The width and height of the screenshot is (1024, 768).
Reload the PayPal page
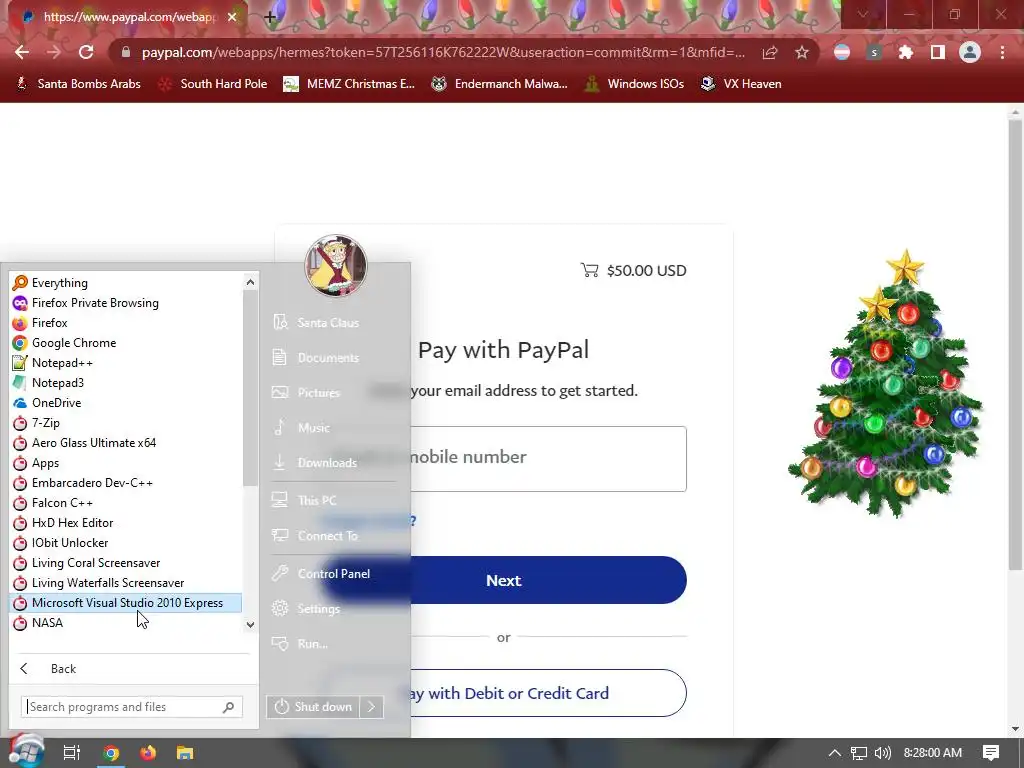86,52
